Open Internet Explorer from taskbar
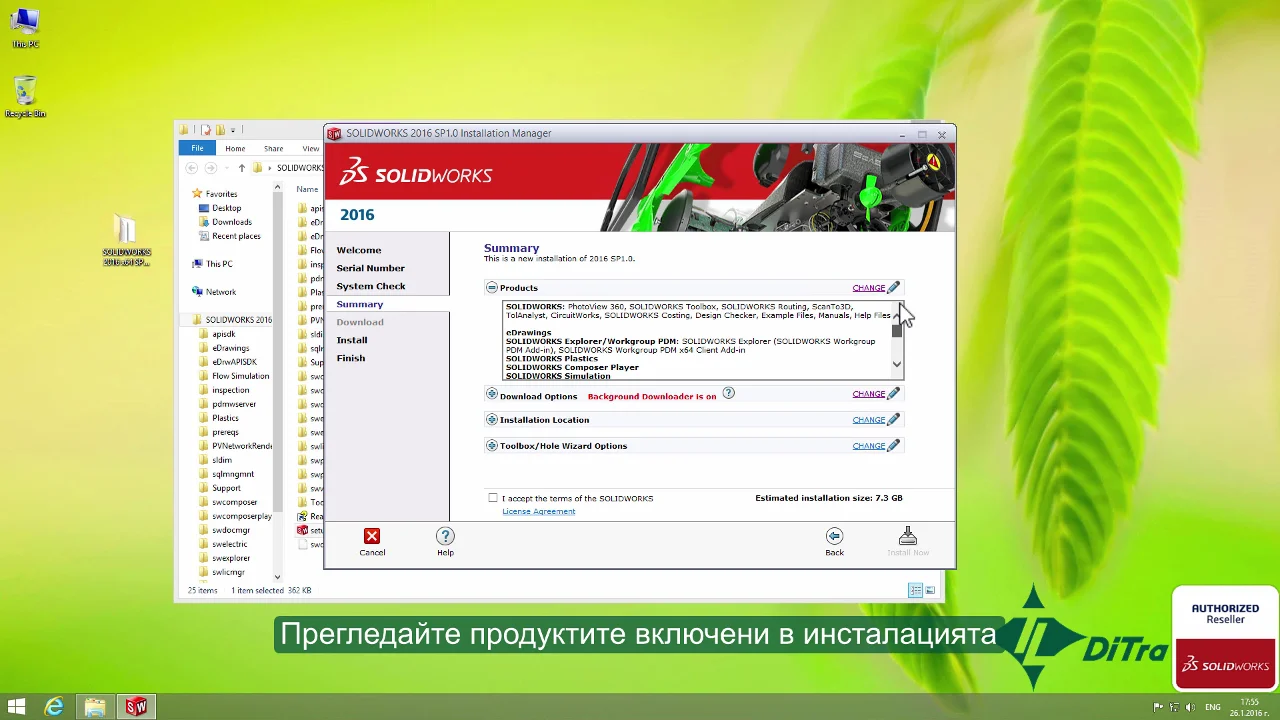 point(54,707)
